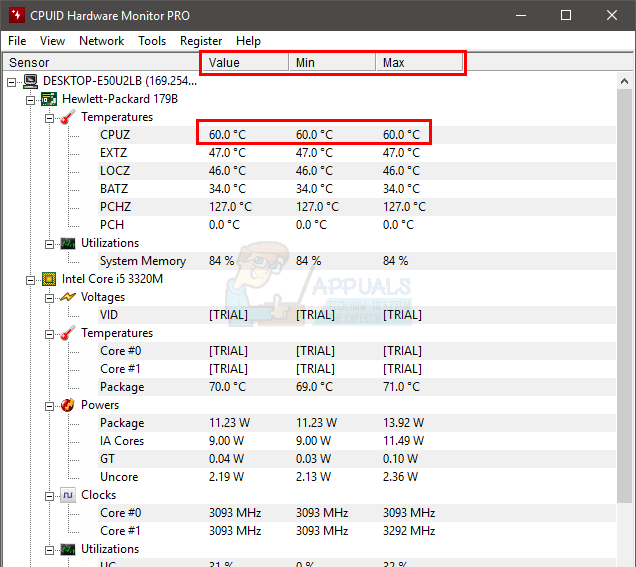Click the computer icon beside DESKTOP-E50U2LB
The image size is (636, 567).
(x=30, y=81)
